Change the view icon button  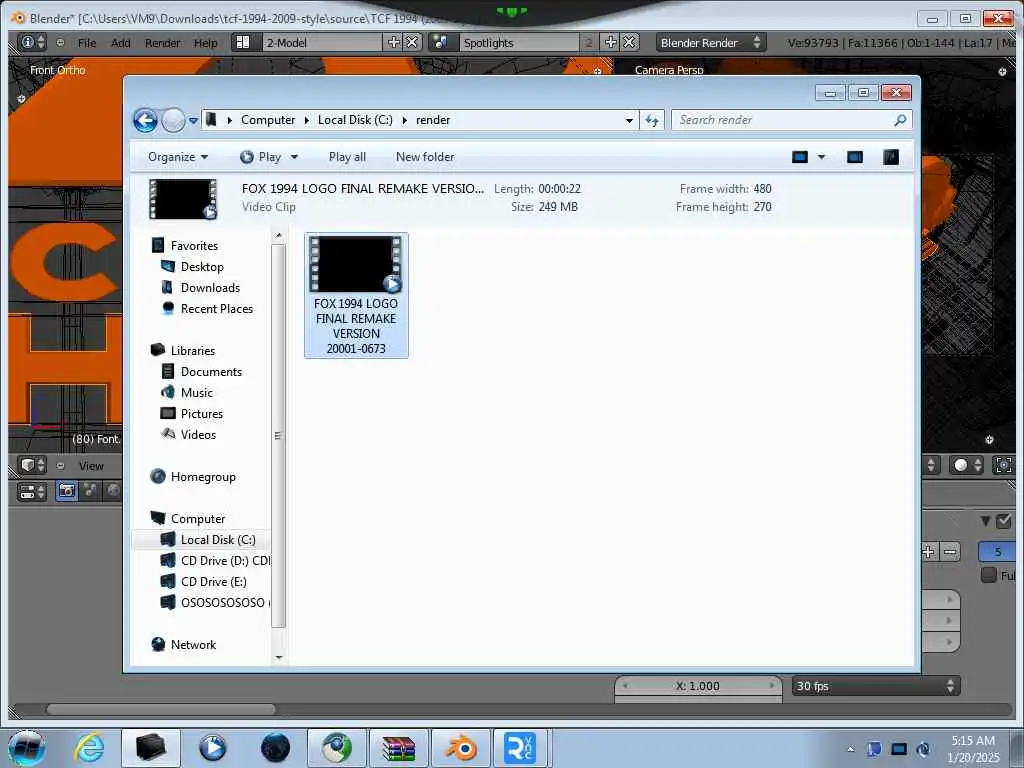coord(800,157)
